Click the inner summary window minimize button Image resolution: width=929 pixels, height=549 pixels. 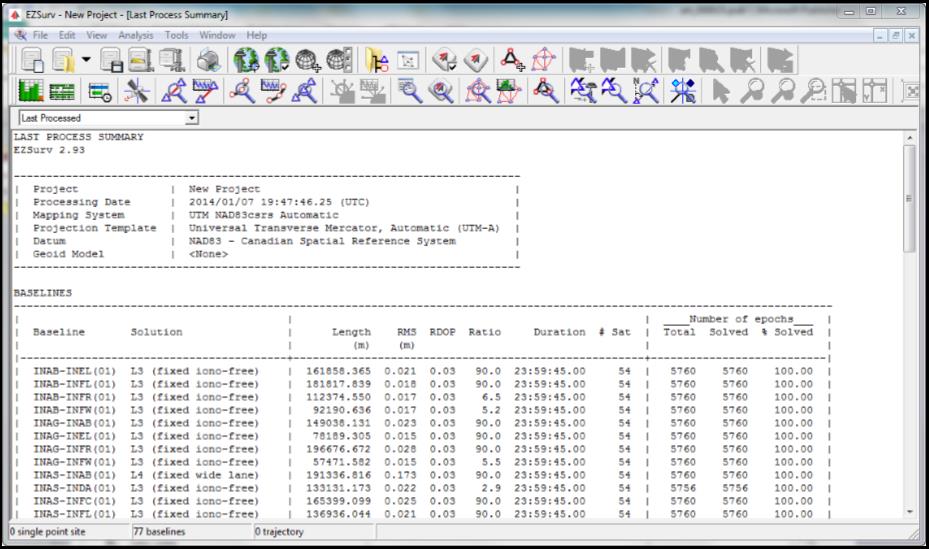pyautogui.click(x=880, y=36)
